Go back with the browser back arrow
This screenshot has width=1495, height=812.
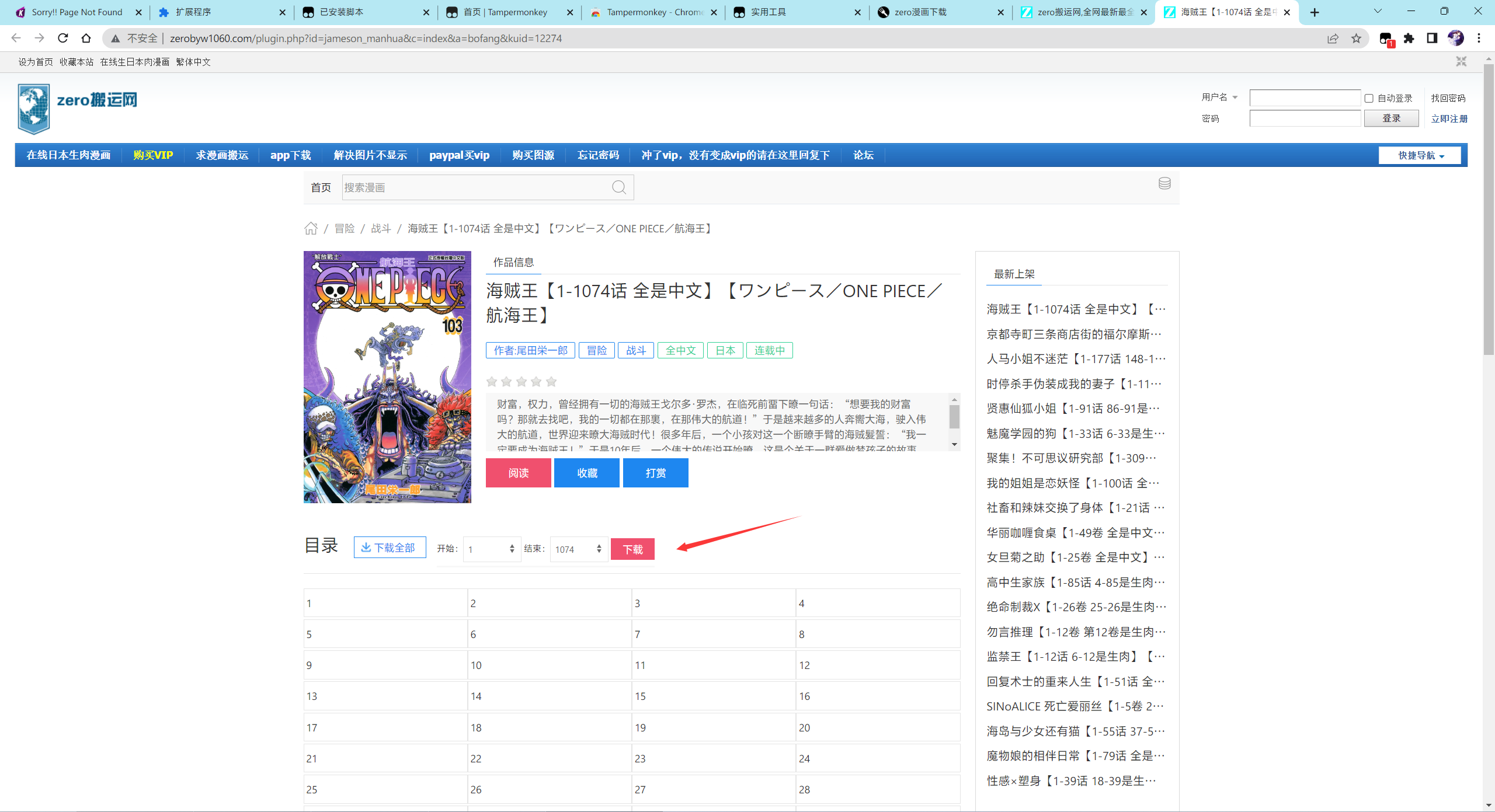16,38
